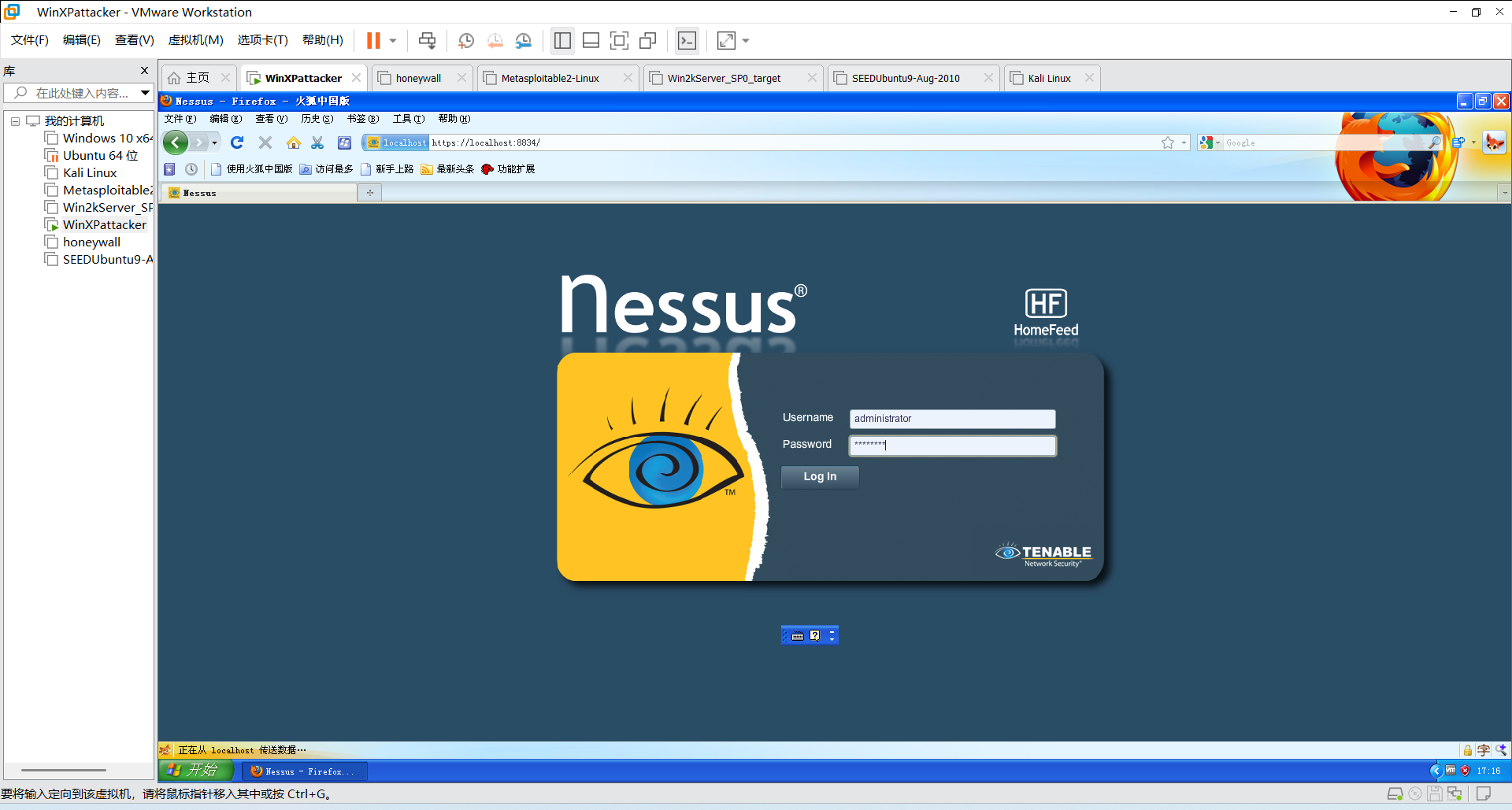
Task: Open a new Firefox tab with plus button
Action: 369,193
